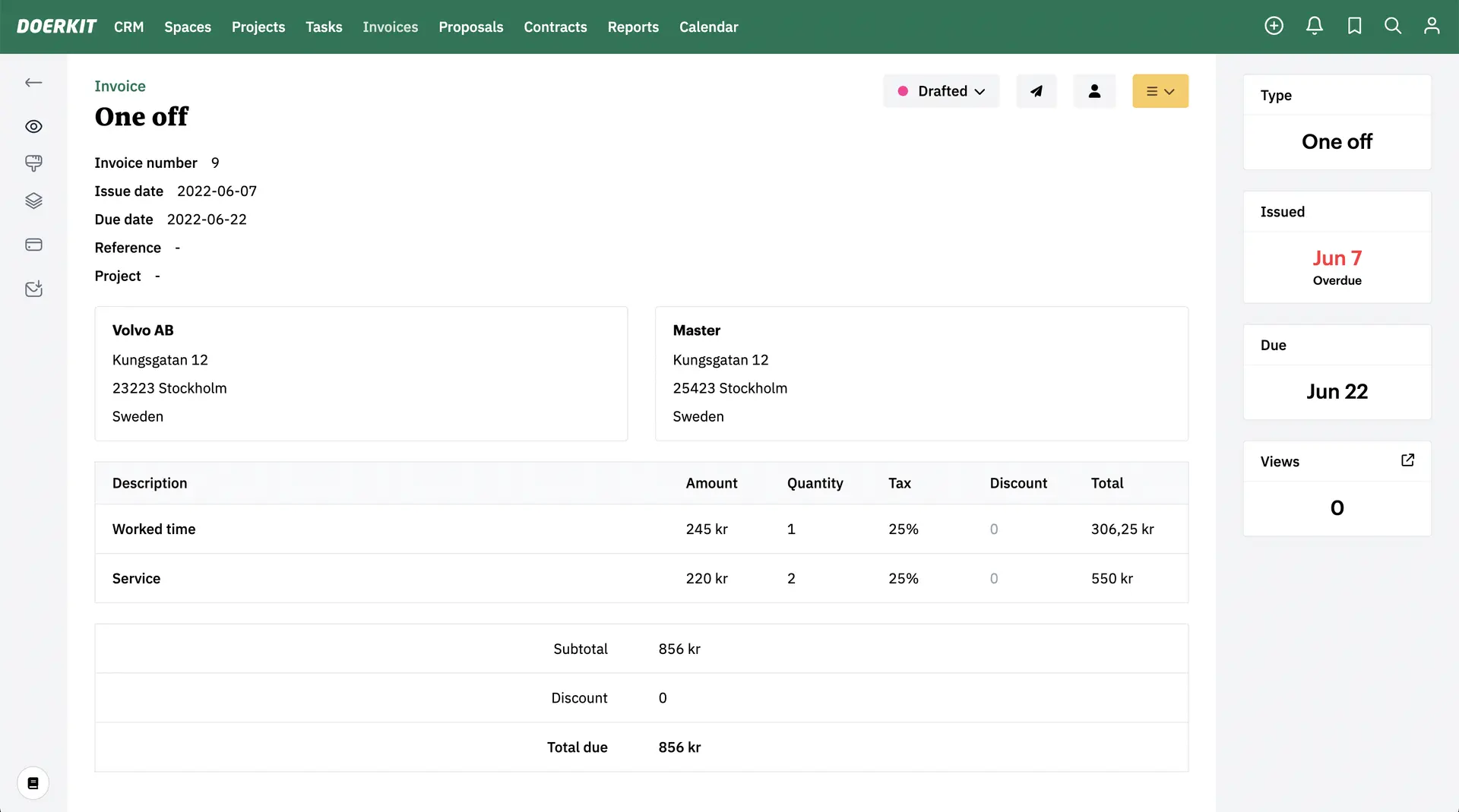Viewport: 1459px width, 812px height.
Task: Expand the Drafted status dropdown
Action: tap(941, 91)
